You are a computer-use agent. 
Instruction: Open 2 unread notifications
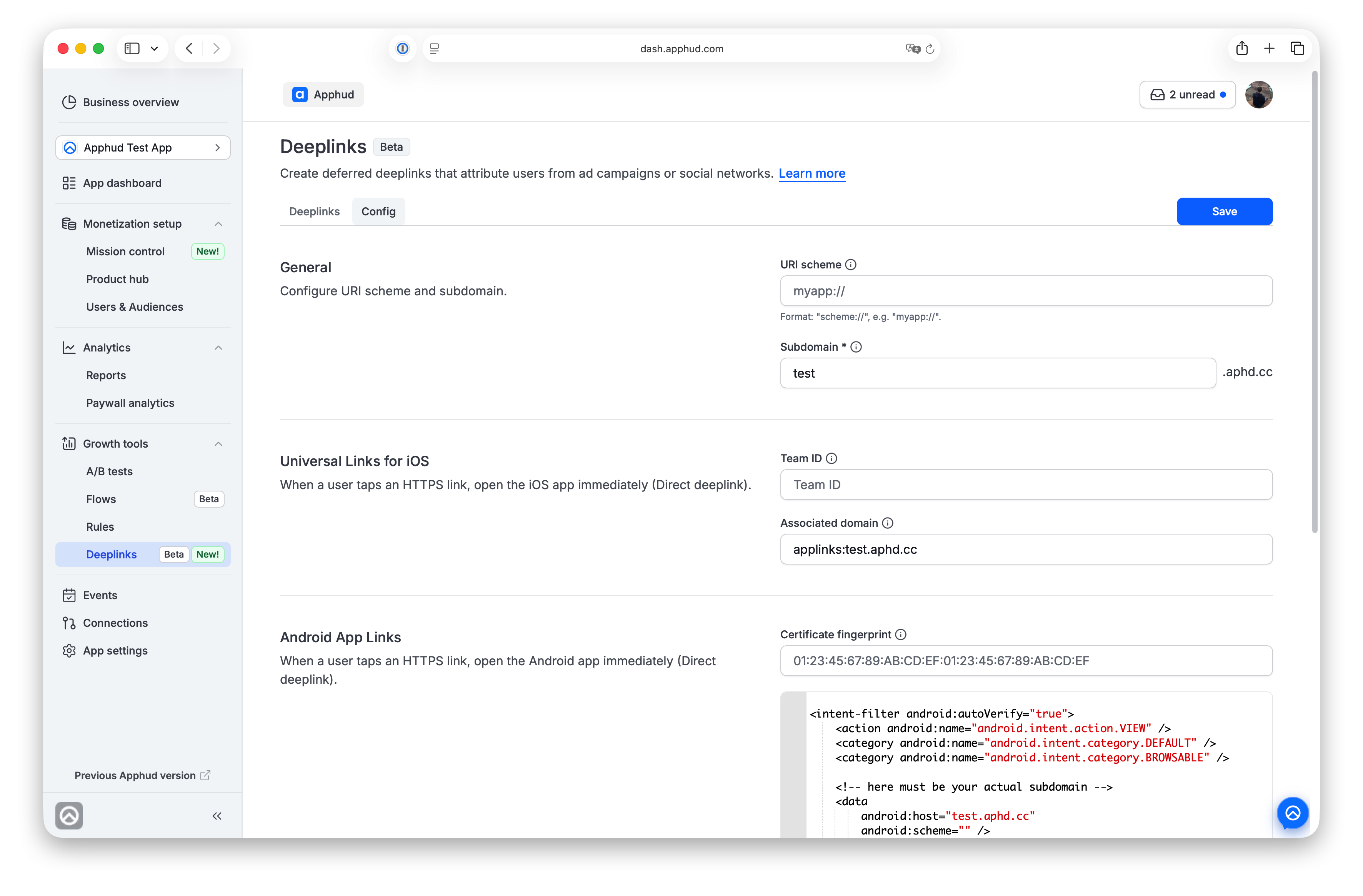pyautogui.click(x=1187, y=95)
